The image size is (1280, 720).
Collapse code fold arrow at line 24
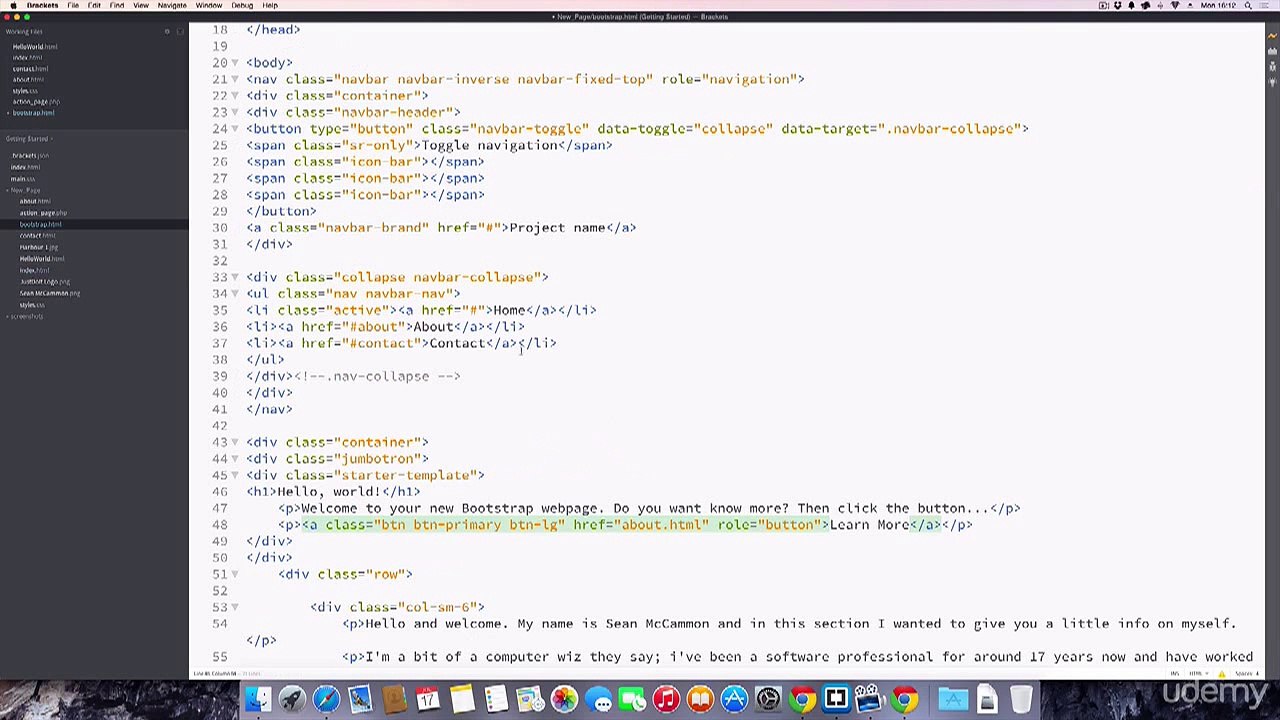tap(235, 129)
